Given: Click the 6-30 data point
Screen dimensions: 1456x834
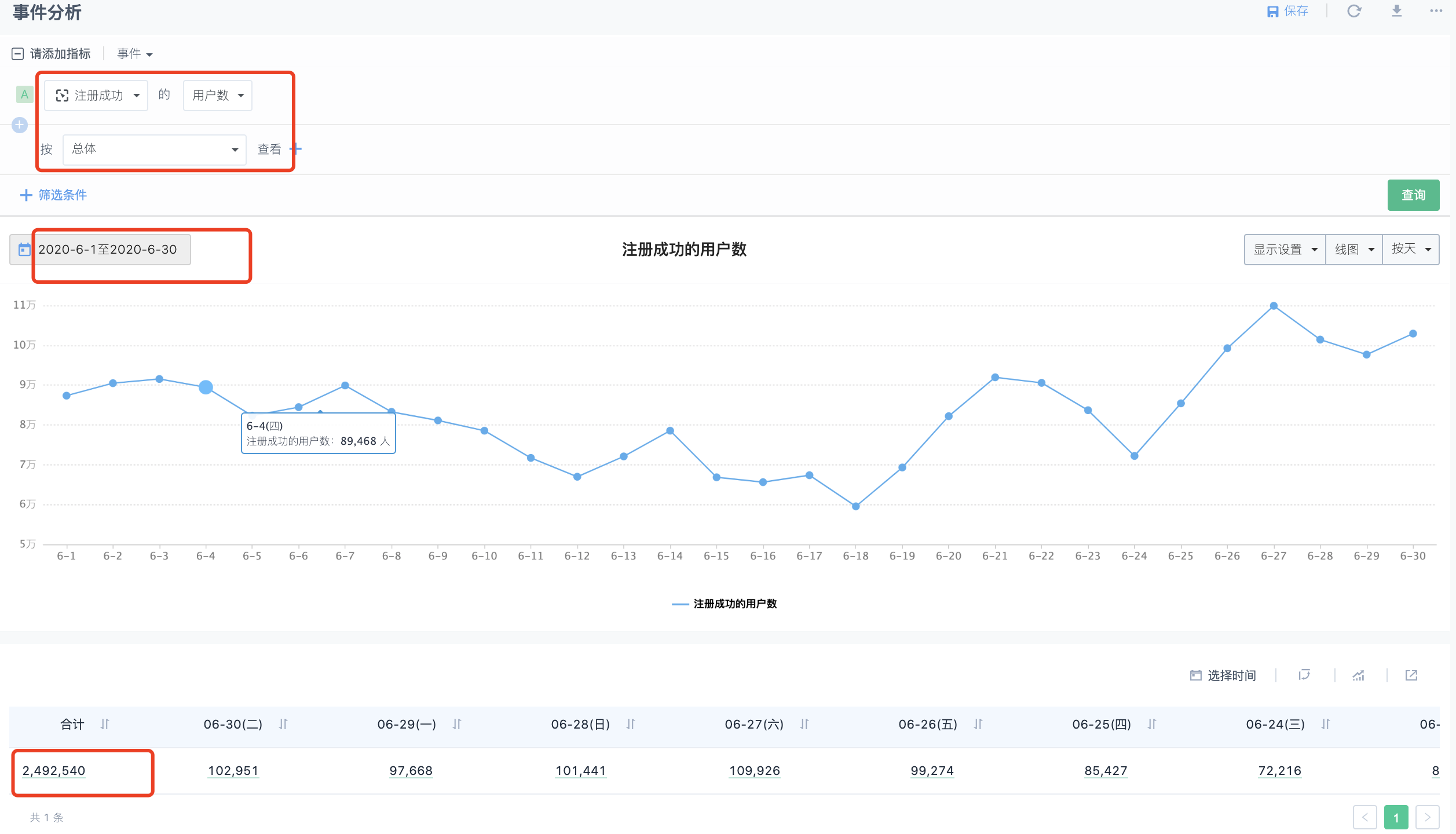Looking at the screenshot, I should pyautogui.click(x=1413, y=334).
